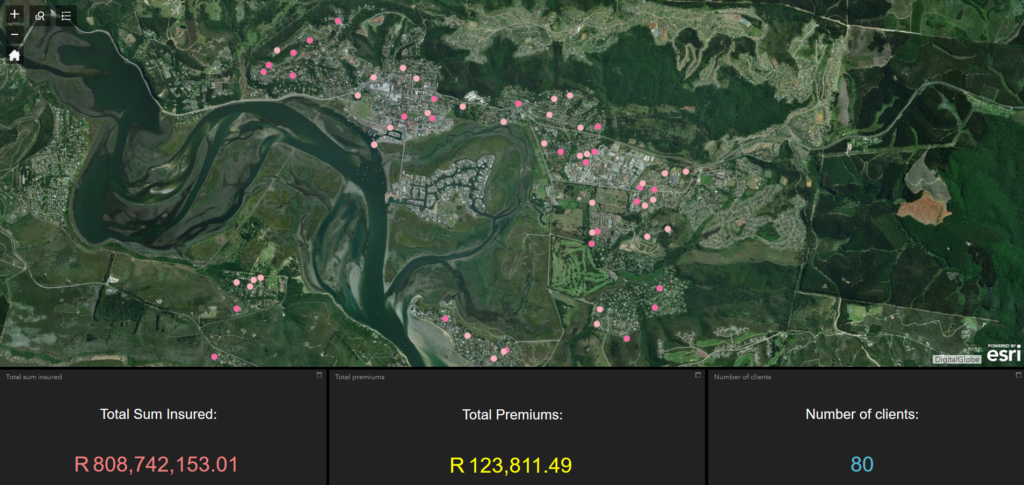Viewport: 1024px width, 485px height.
Task: Select the R 808,742,153.01 sum insured value
Action: point(157,464)
